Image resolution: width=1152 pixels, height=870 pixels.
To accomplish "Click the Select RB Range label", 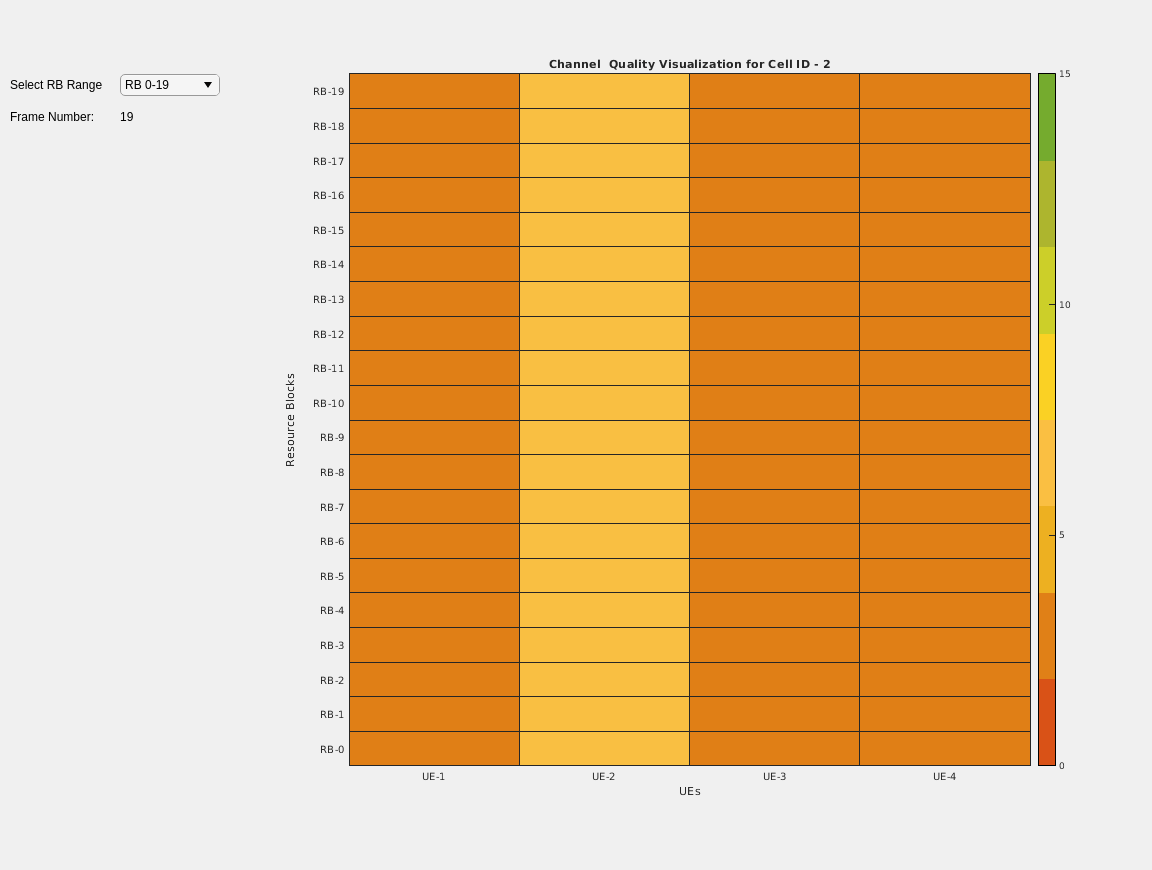I will (x=56, y=85).
